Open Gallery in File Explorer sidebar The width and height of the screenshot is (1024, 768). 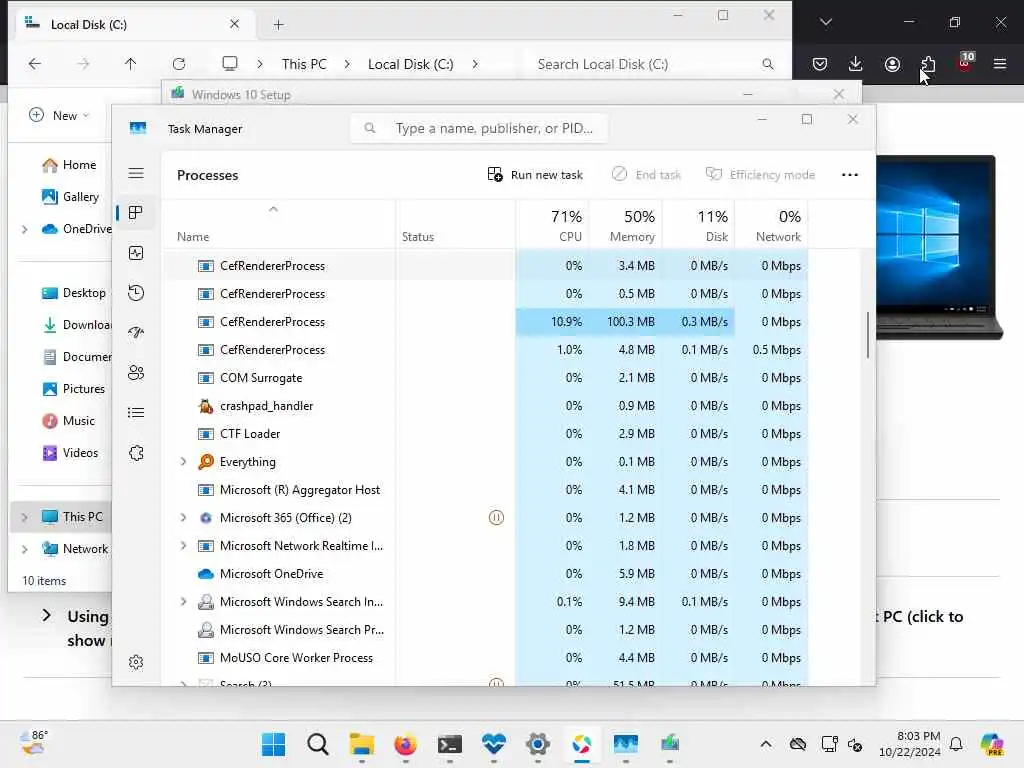coord(70,197)
